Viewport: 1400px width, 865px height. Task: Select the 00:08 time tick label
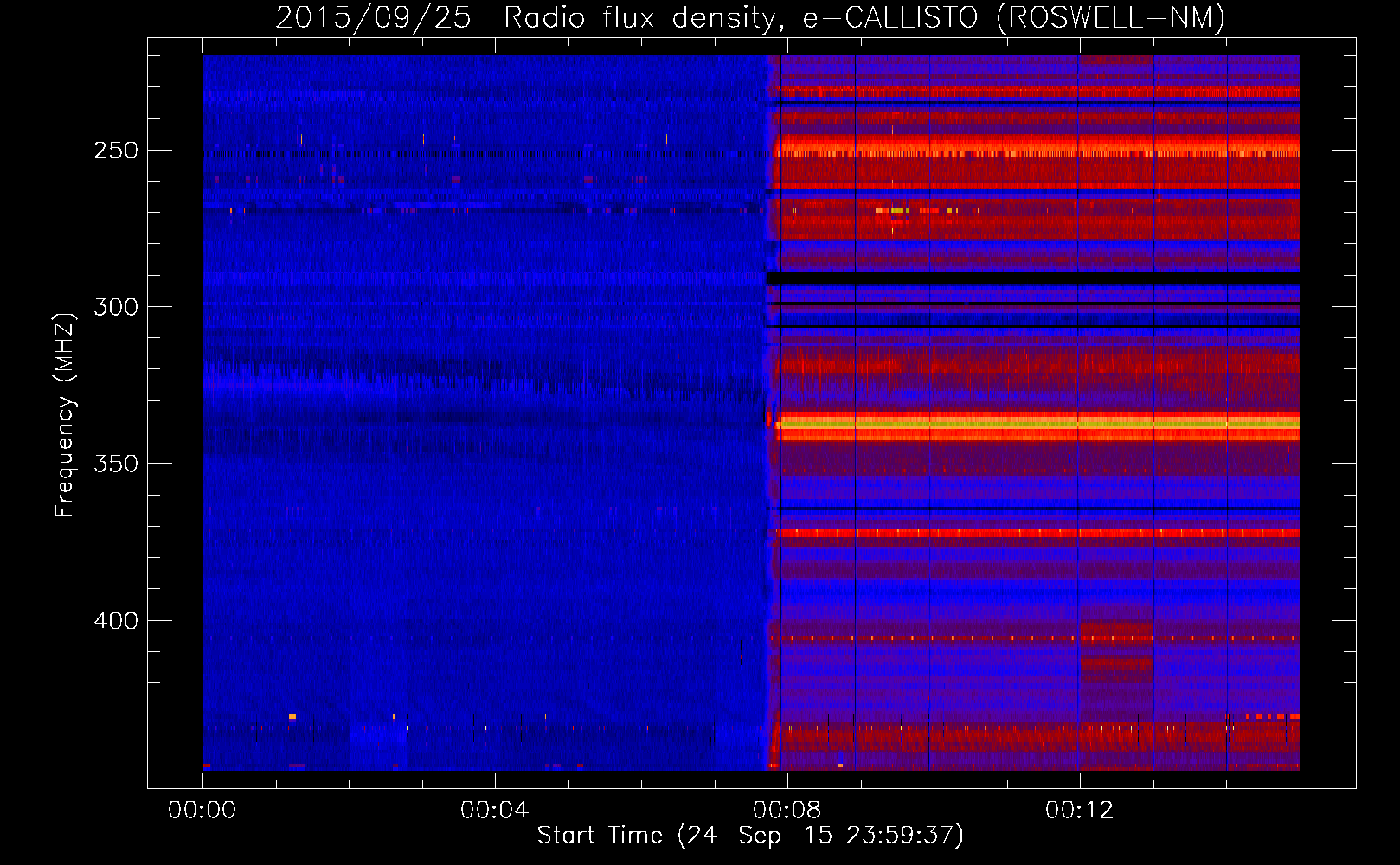click(787, 811)
